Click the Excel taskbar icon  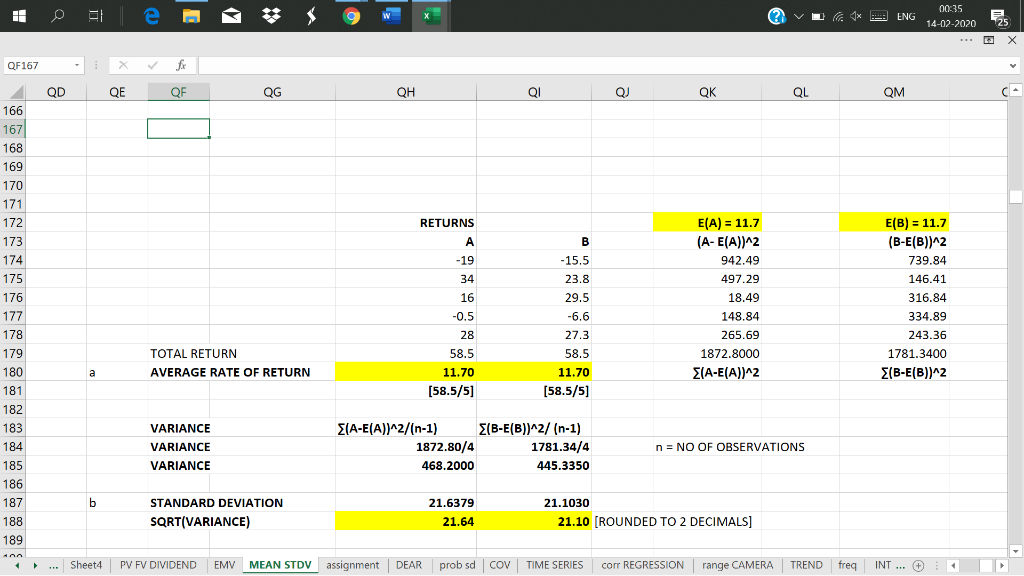pos(431,16)
